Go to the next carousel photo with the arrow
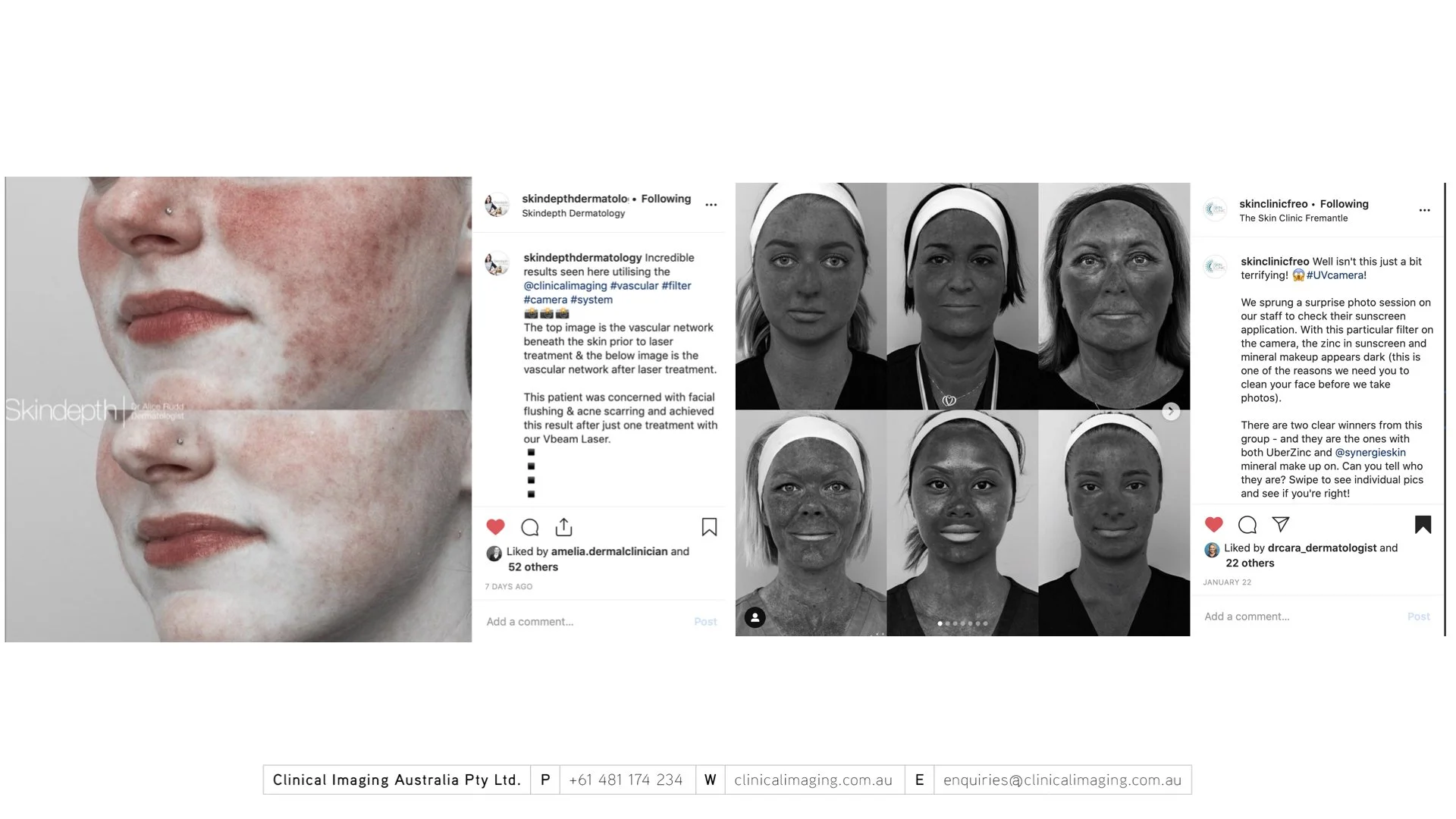This screenshot has height=819, width=1456. tap(1171, 411)
